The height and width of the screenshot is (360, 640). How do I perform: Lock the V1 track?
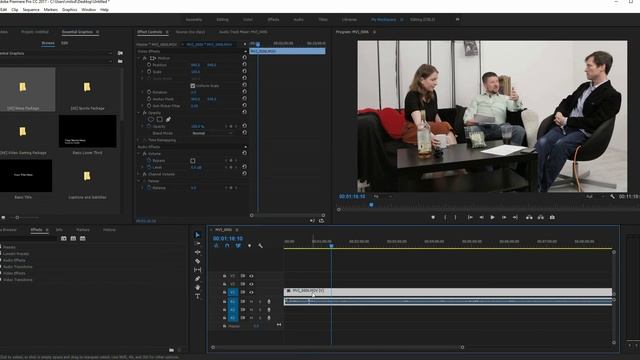click(x=224, y=292)
